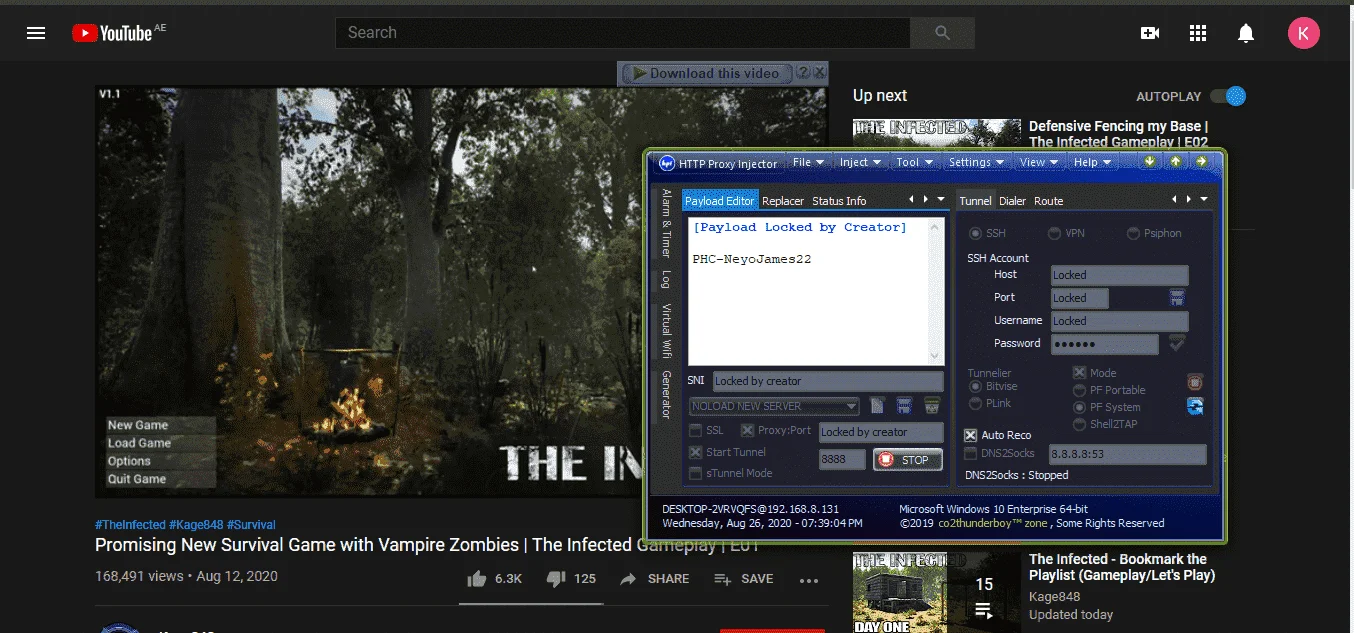Open the more actions ellipsis under the video
Image resolution: width=1354 pixels, height=633 pixels.
coord(809,579)
